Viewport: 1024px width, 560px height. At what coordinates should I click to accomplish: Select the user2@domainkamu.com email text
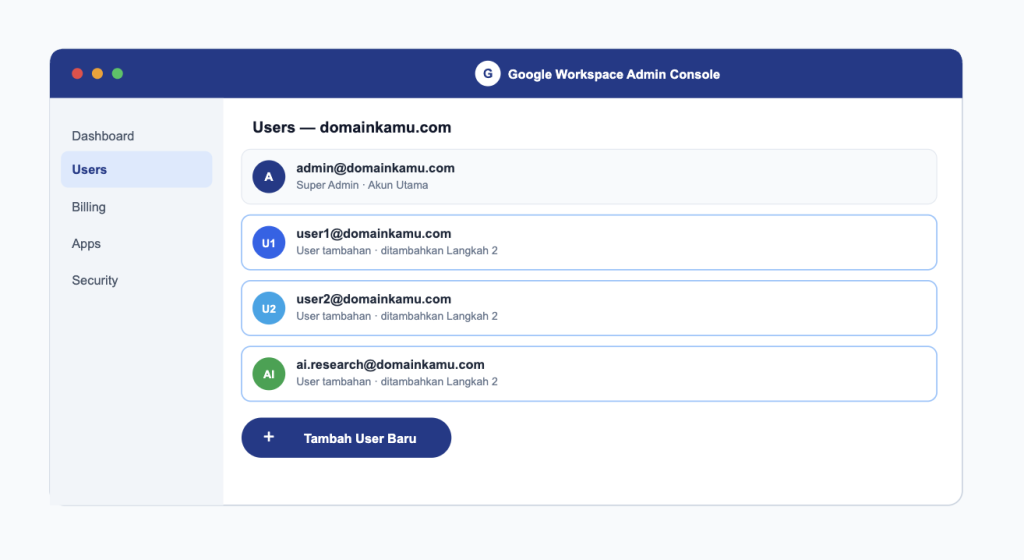374,299
